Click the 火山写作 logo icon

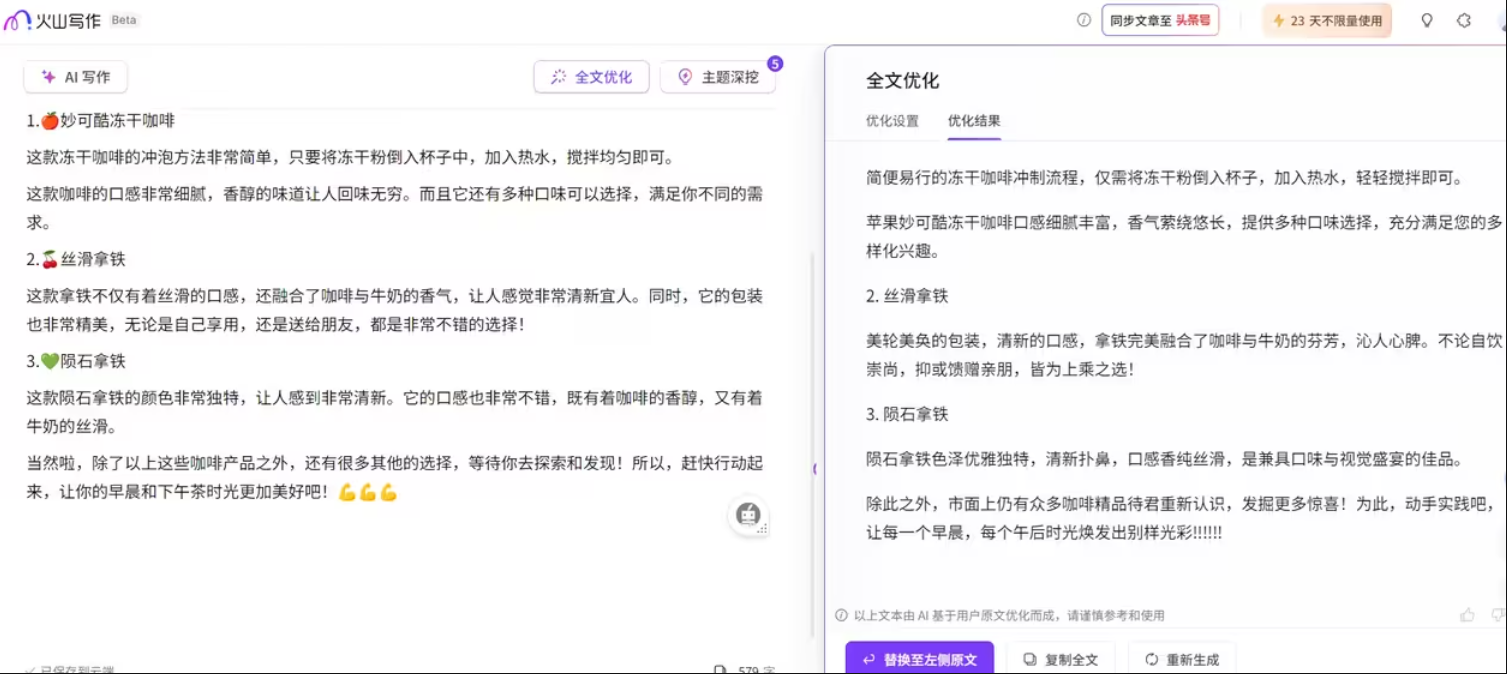(18, 20)
